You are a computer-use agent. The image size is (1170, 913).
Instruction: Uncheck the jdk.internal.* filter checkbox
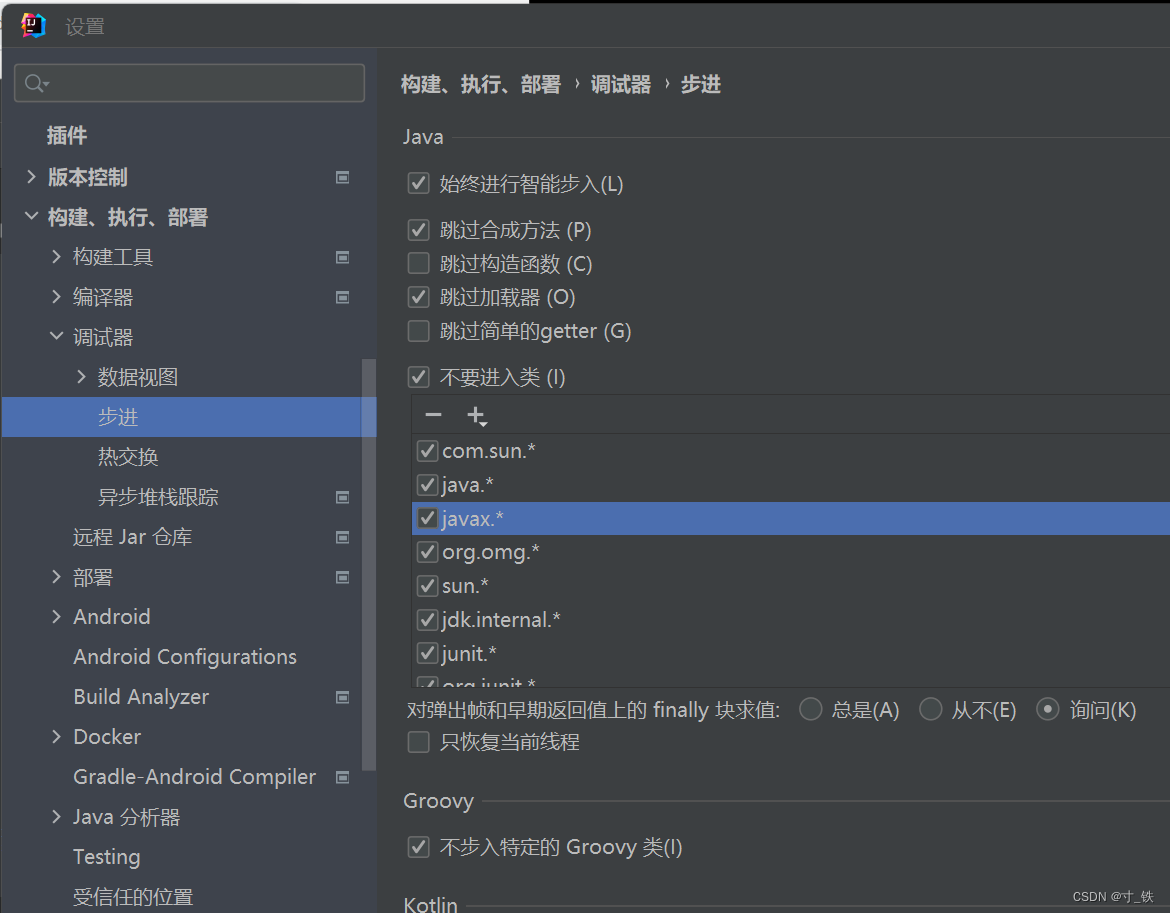pos(427,620)
